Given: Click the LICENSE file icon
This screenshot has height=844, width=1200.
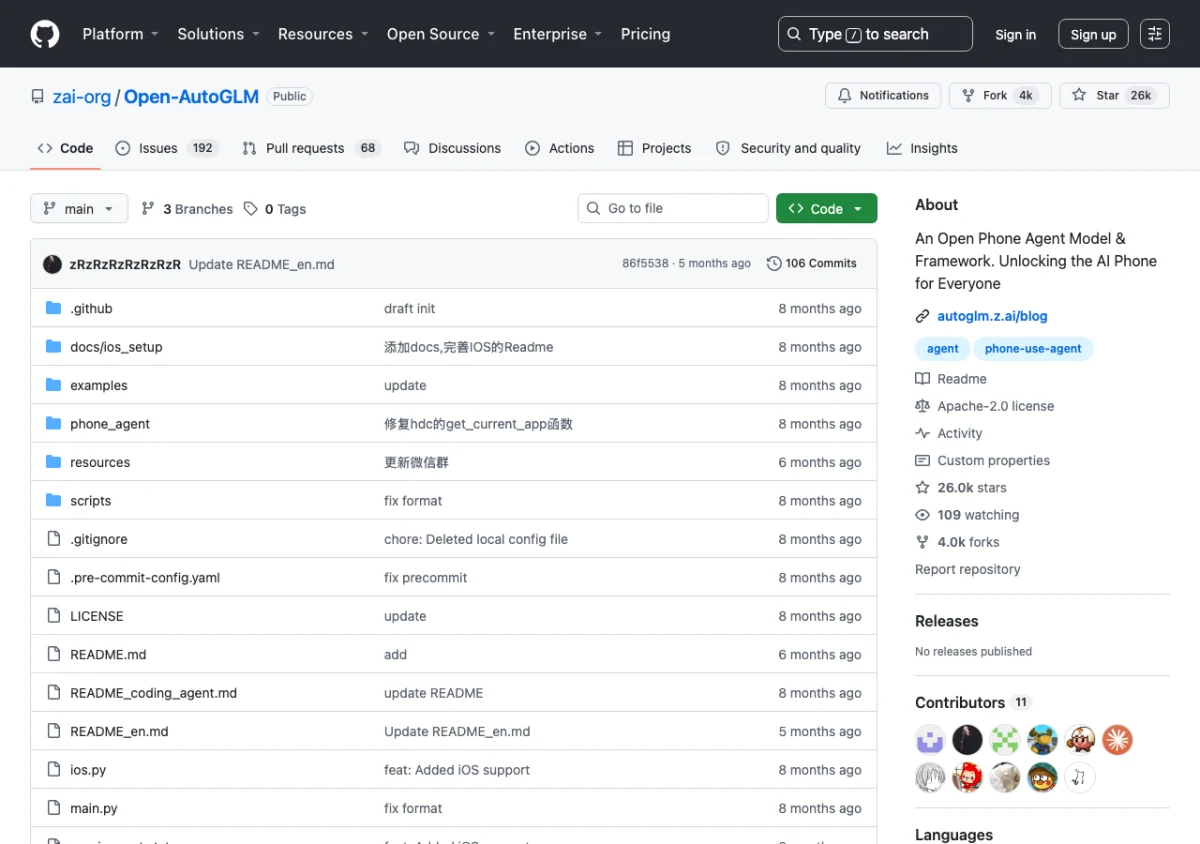Looking at the screenshot, I should click(54, 616).
